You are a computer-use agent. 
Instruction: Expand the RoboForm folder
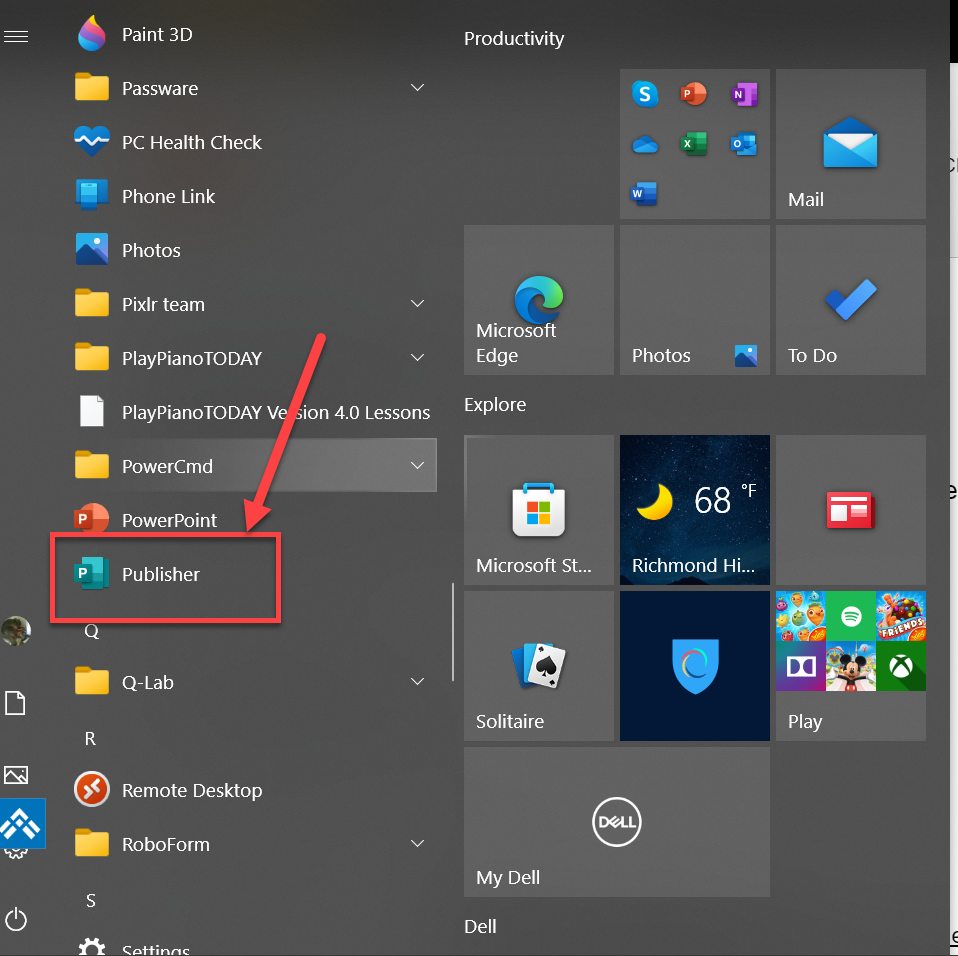point(417,844)
